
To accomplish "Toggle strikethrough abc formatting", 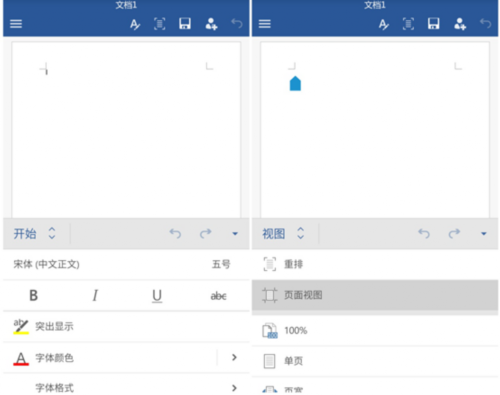I will tap(218, 296).
